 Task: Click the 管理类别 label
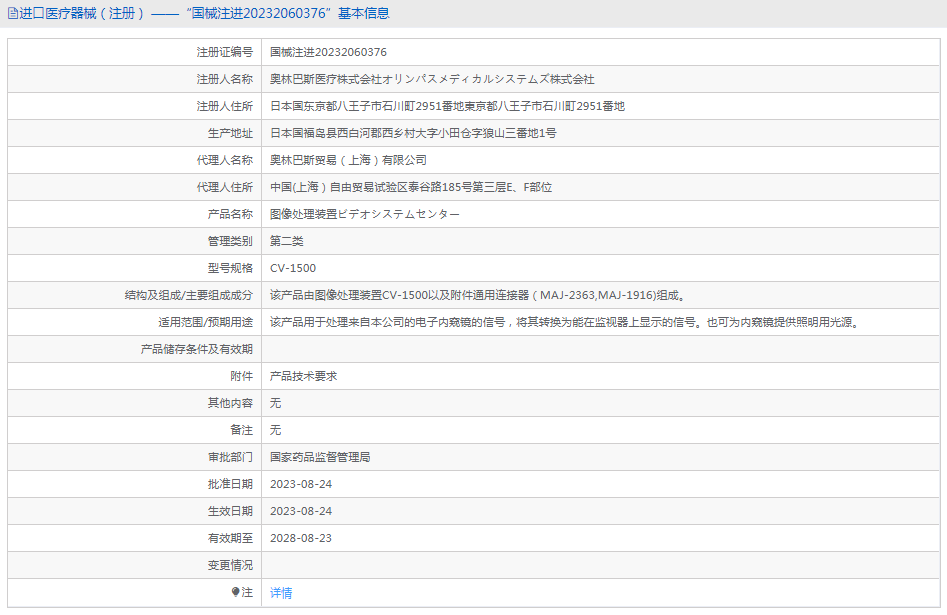(230, 242)
